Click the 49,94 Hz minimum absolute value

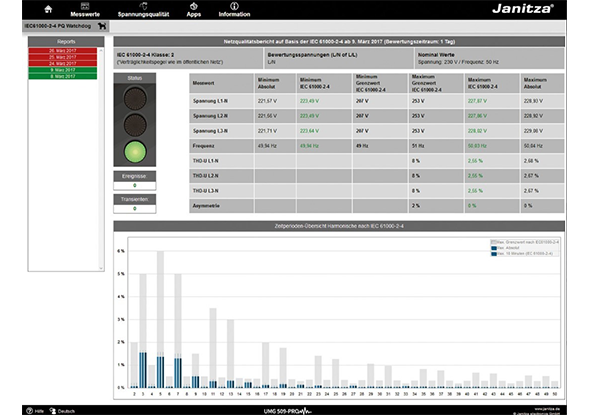click(x=267, y=146)
